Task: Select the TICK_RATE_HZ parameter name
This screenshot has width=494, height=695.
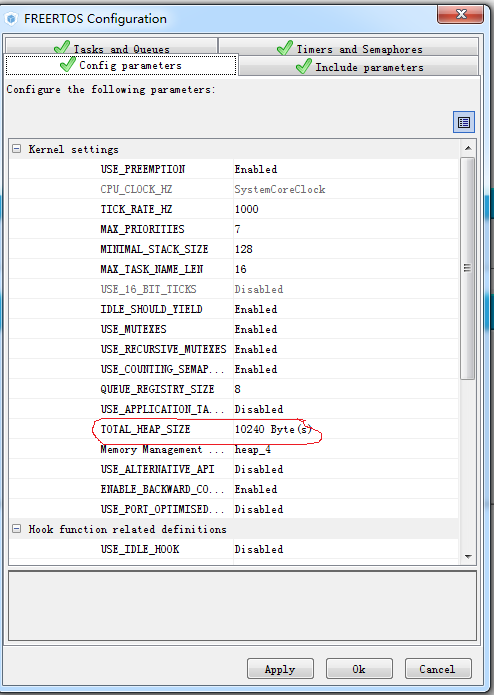Action: [136, 209]
